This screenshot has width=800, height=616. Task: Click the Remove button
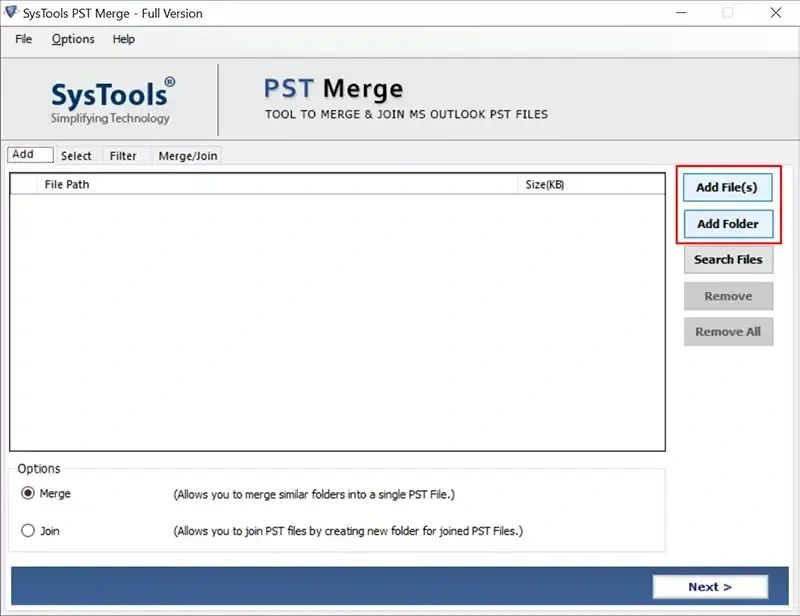coord(728,296)
